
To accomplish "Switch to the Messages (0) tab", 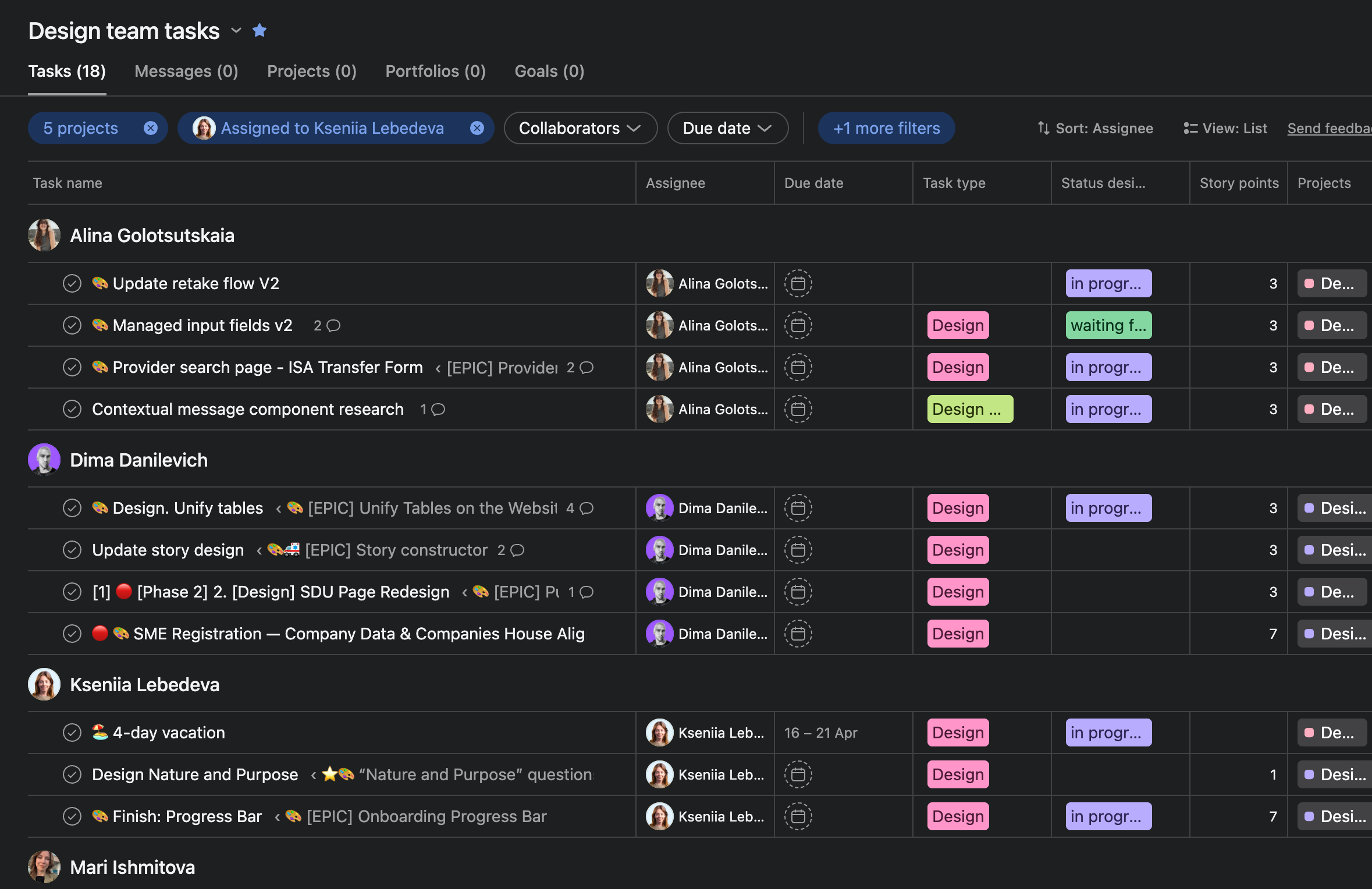I will pyautogui.click(x=186, y=71).
